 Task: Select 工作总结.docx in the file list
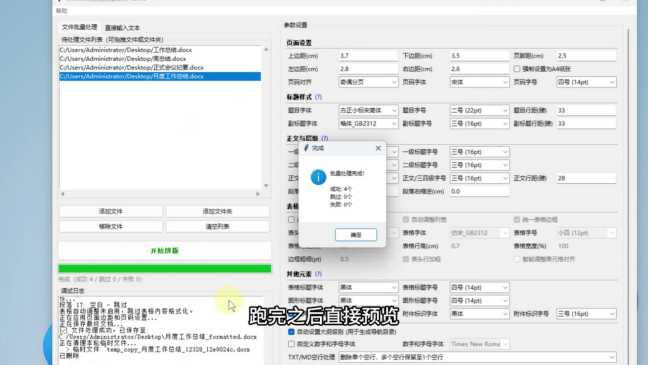[x=160, y=50]
